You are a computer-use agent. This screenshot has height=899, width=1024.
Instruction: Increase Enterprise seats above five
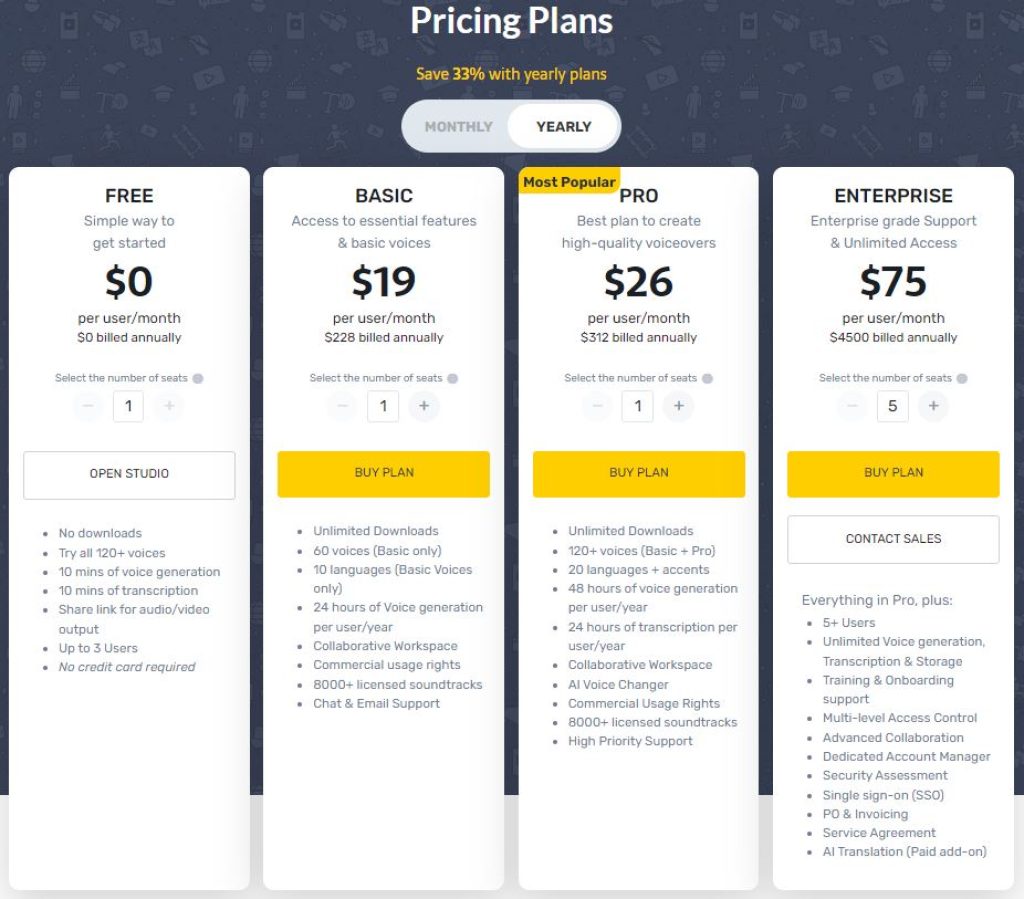coord(935,407)
